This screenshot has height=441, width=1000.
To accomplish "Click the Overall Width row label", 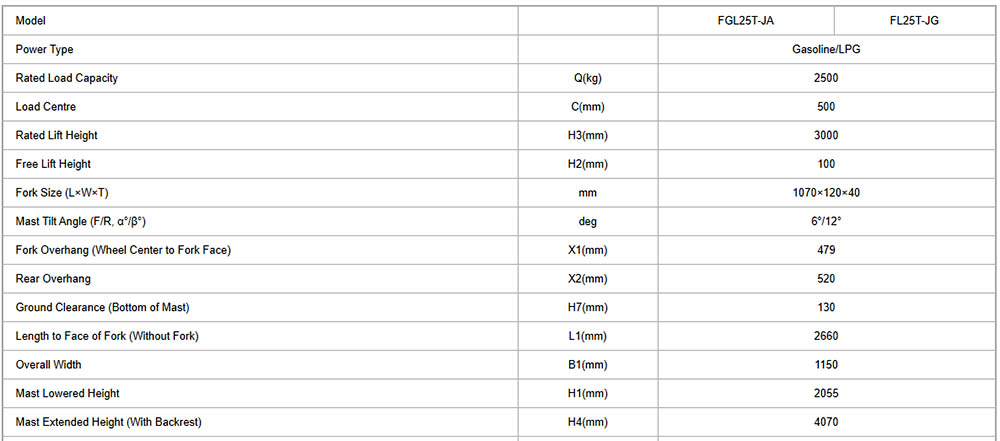I will (x=49, y=365).
